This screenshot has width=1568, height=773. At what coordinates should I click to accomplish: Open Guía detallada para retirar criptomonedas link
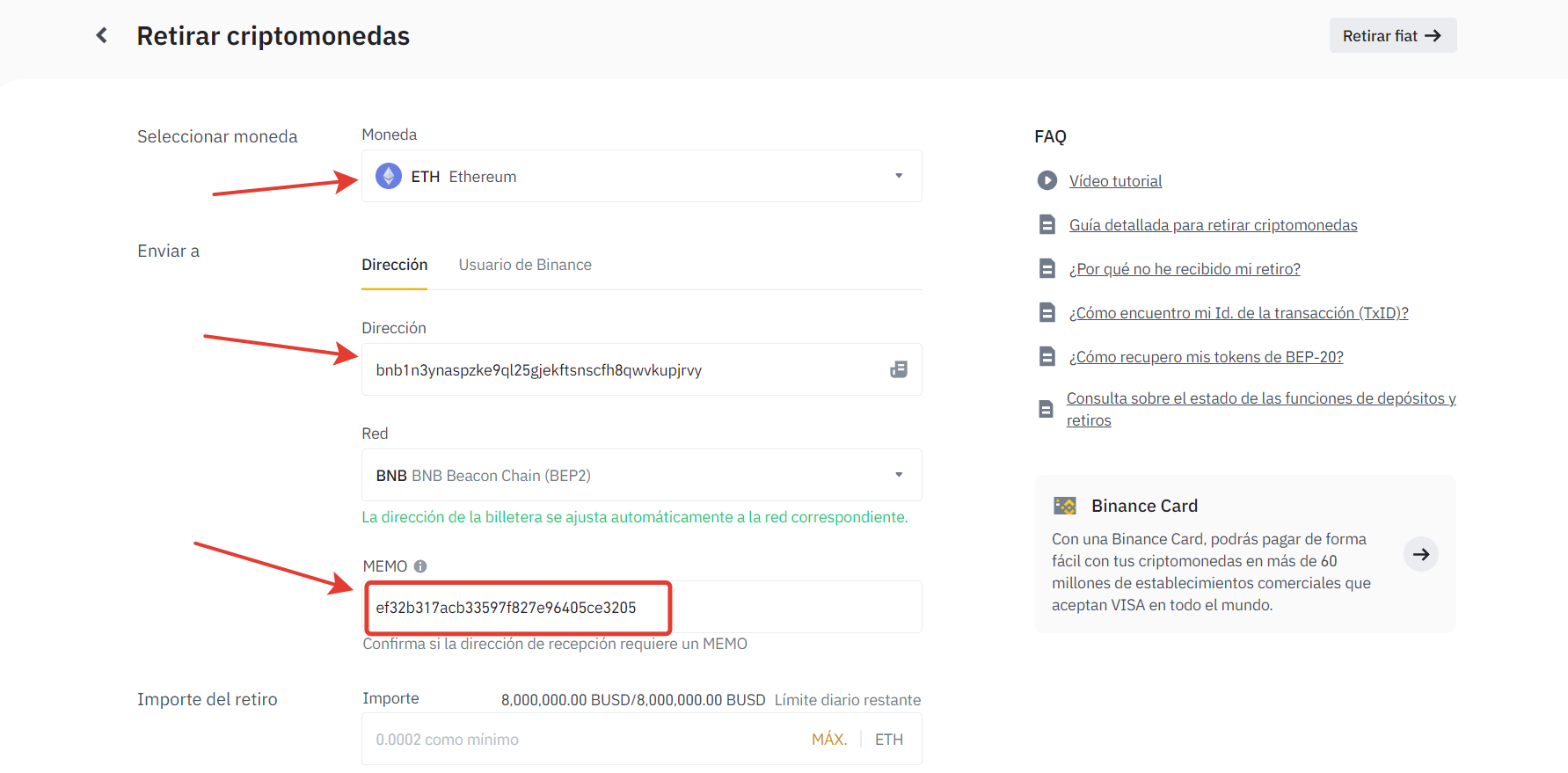point(1213,225)
